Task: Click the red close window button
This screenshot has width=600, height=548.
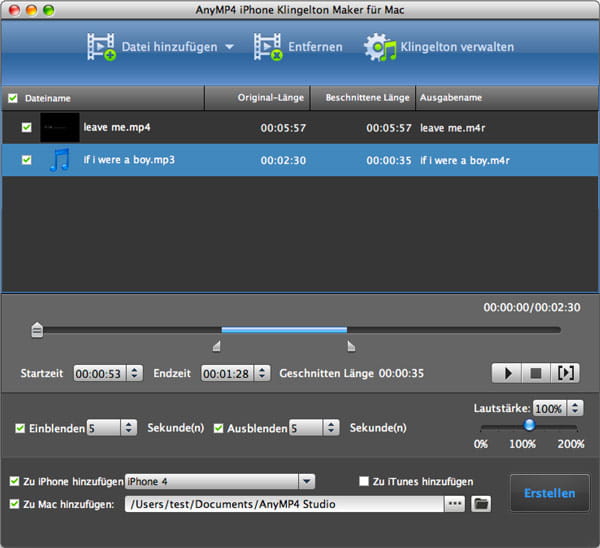Action: [x=15, y=10]
